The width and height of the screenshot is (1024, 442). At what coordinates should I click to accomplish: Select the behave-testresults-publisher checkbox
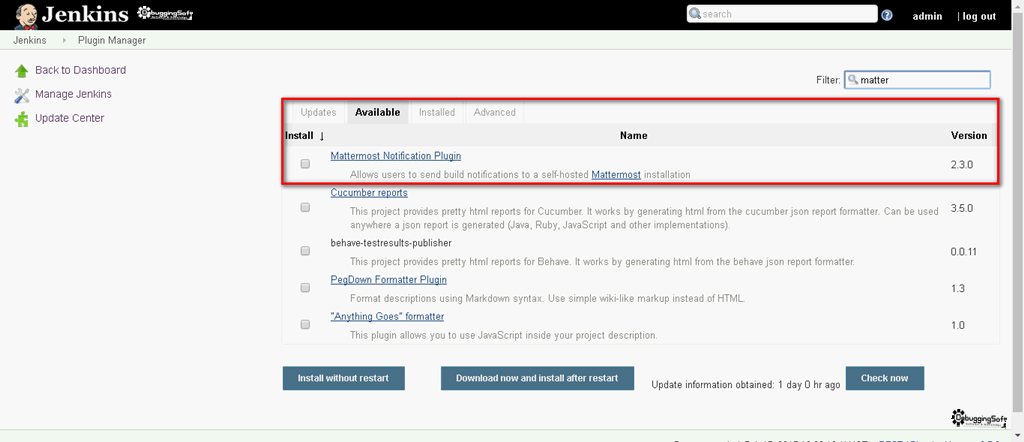click(305, 251)
